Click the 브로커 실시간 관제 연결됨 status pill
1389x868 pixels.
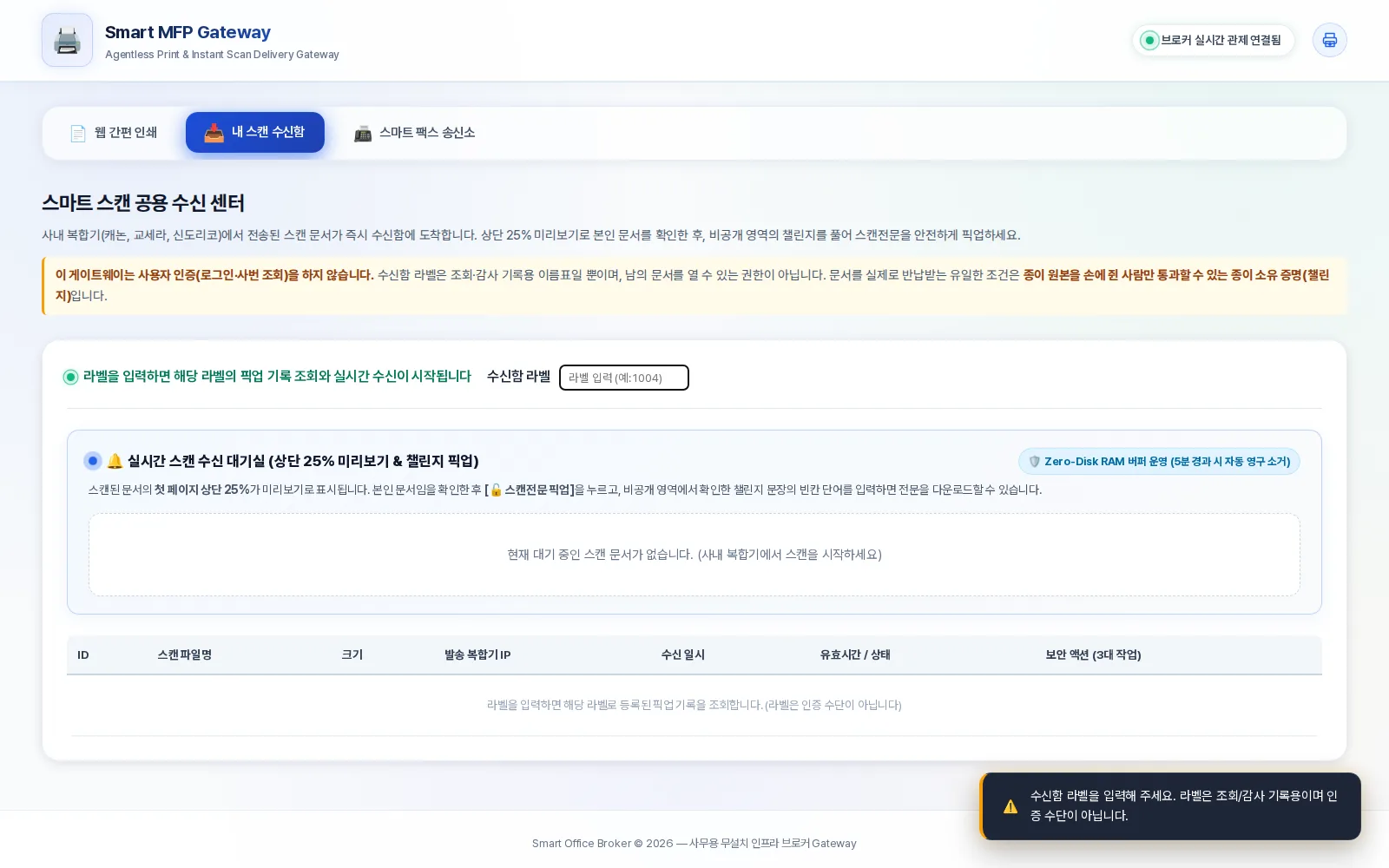coord(1213,40)
